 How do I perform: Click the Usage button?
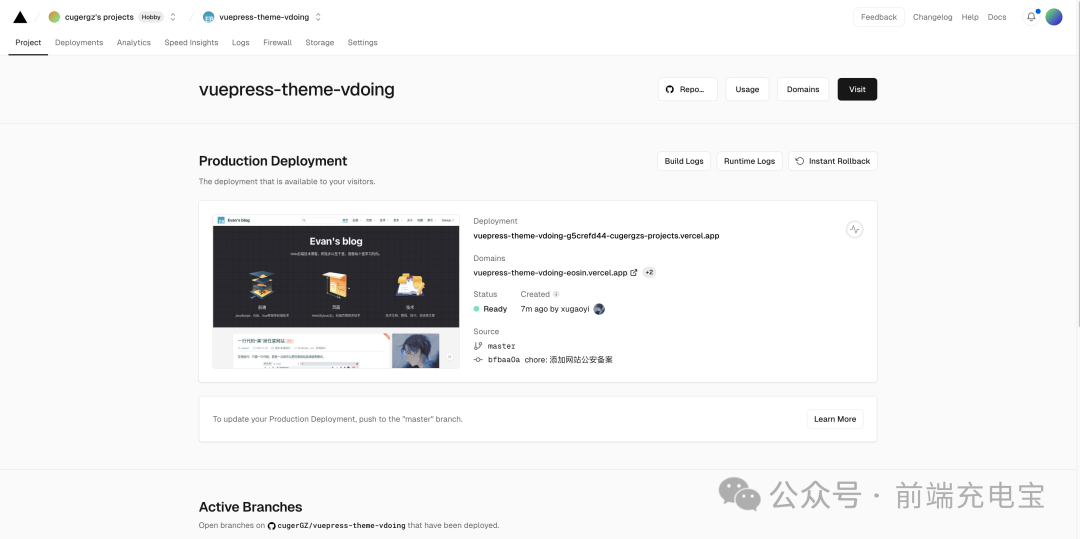(x=747, y=89)
